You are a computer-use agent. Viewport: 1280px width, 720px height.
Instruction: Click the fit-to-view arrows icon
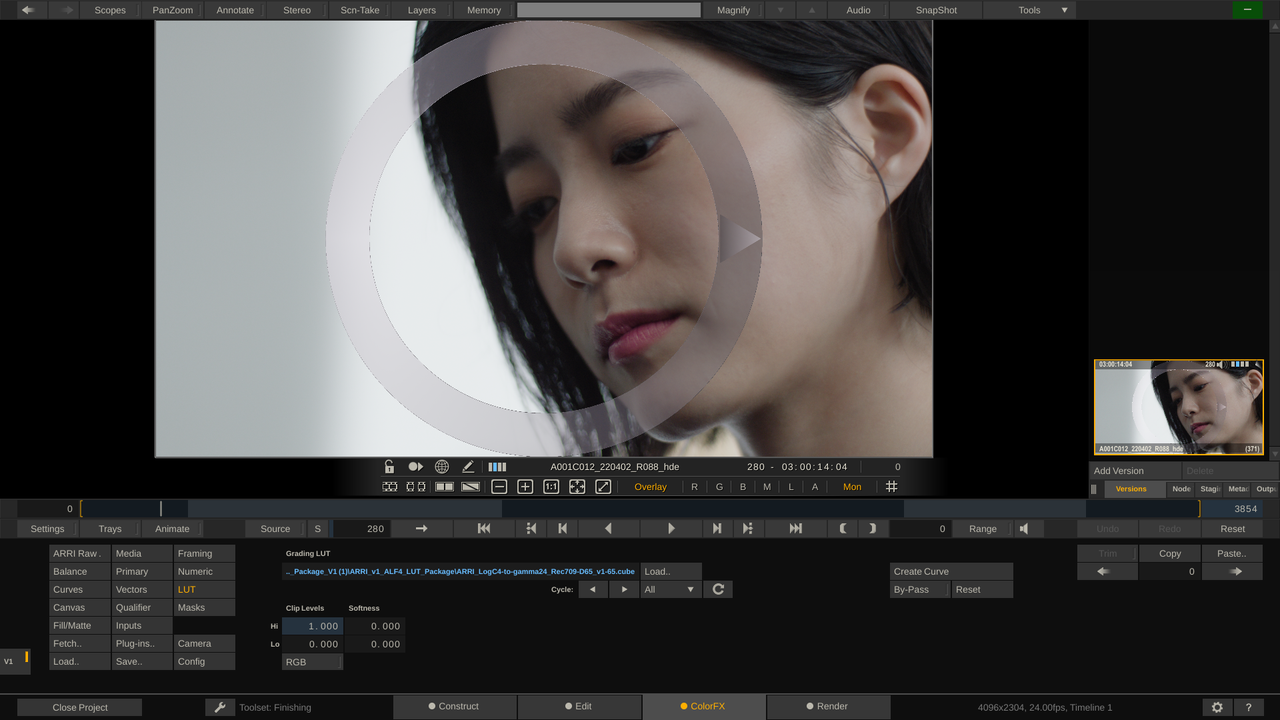coord(577,487)
